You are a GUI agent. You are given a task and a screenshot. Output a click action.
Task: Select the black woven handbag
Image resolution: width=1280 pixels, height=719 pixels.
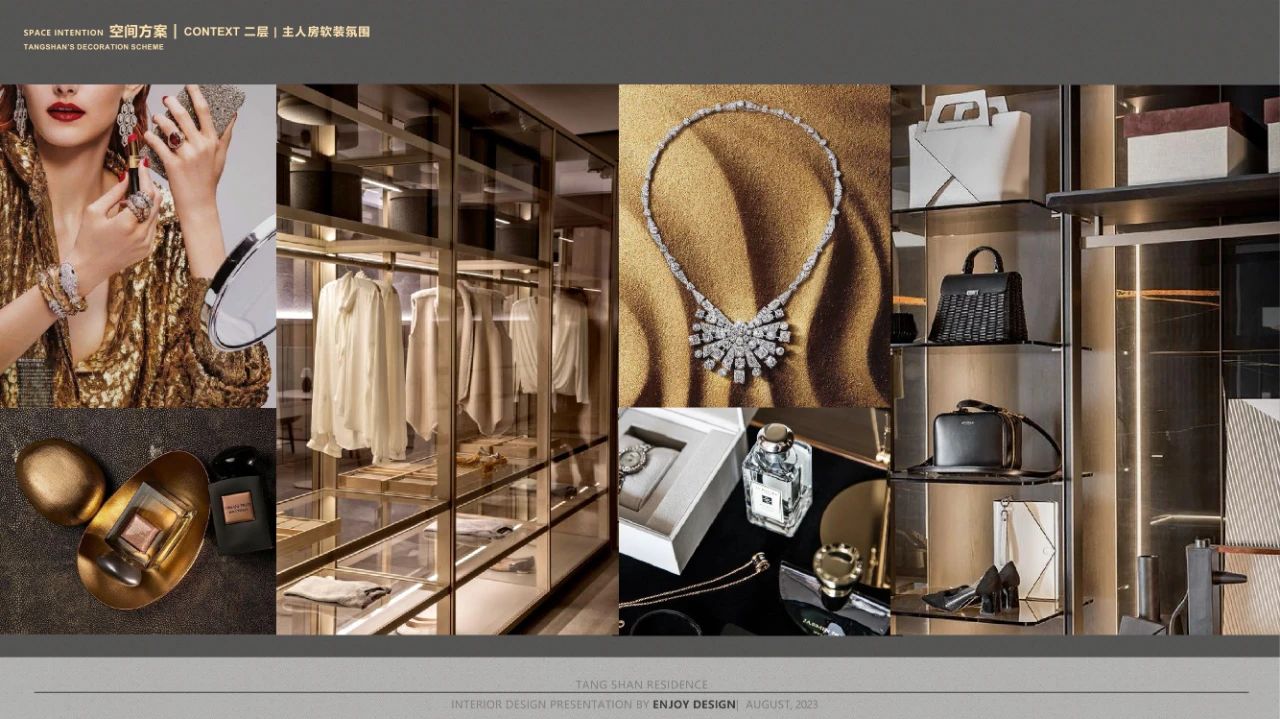coord(977,301)
